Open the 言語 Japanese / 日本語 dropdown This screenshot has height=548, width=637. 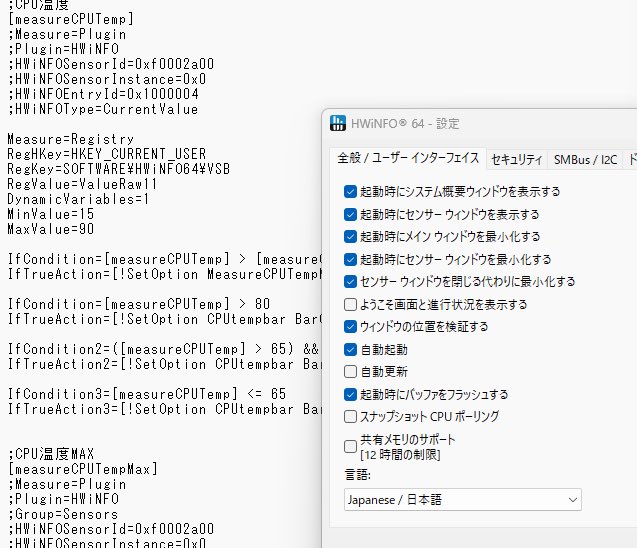pos(463,500)
